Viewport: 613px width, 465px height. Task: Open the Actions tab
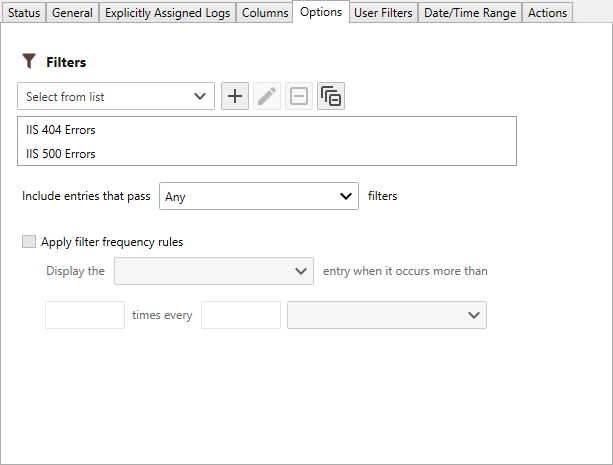click(547, 13)
